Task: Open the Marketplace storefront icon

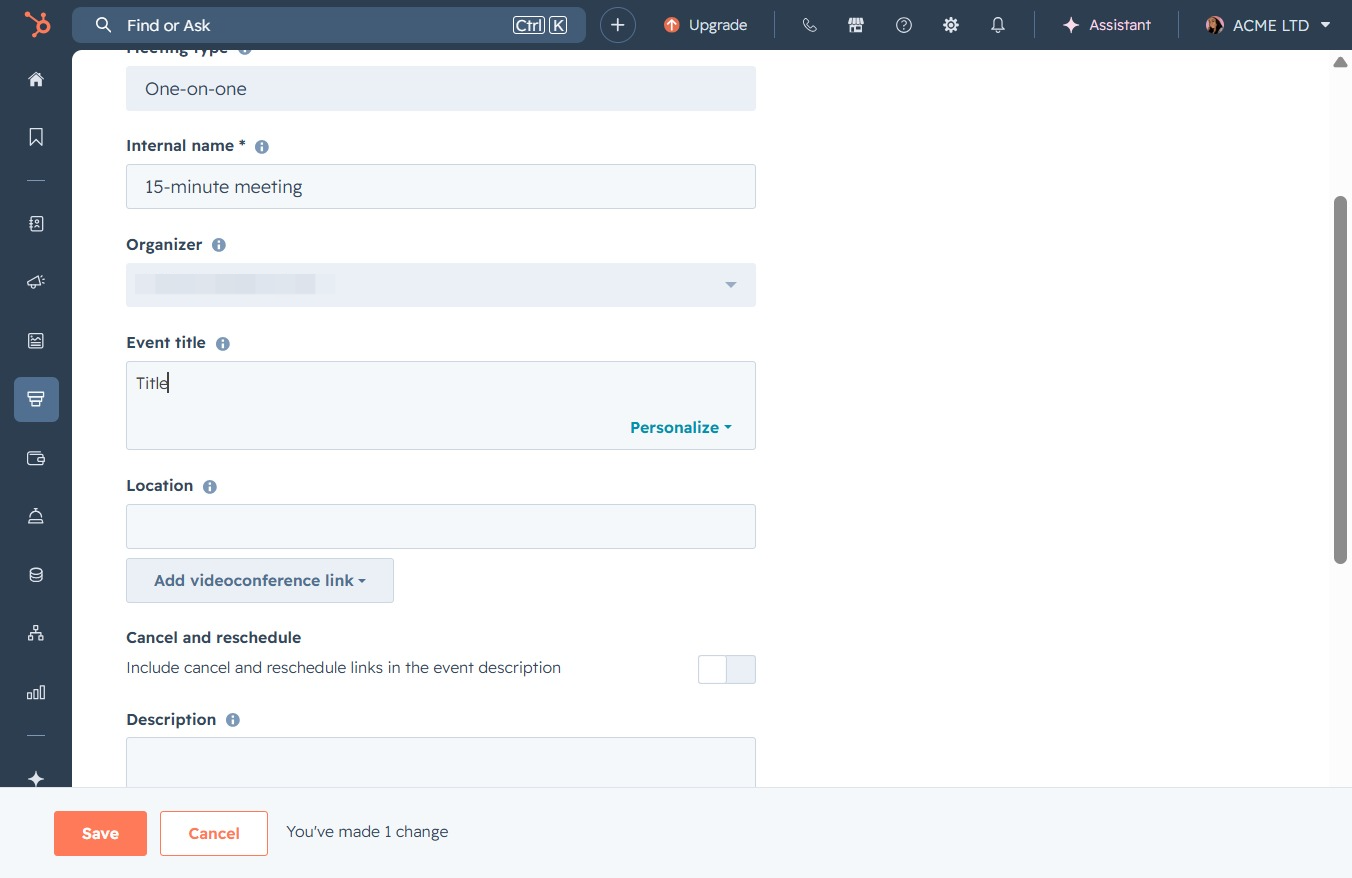Action: tap(856, 25)
